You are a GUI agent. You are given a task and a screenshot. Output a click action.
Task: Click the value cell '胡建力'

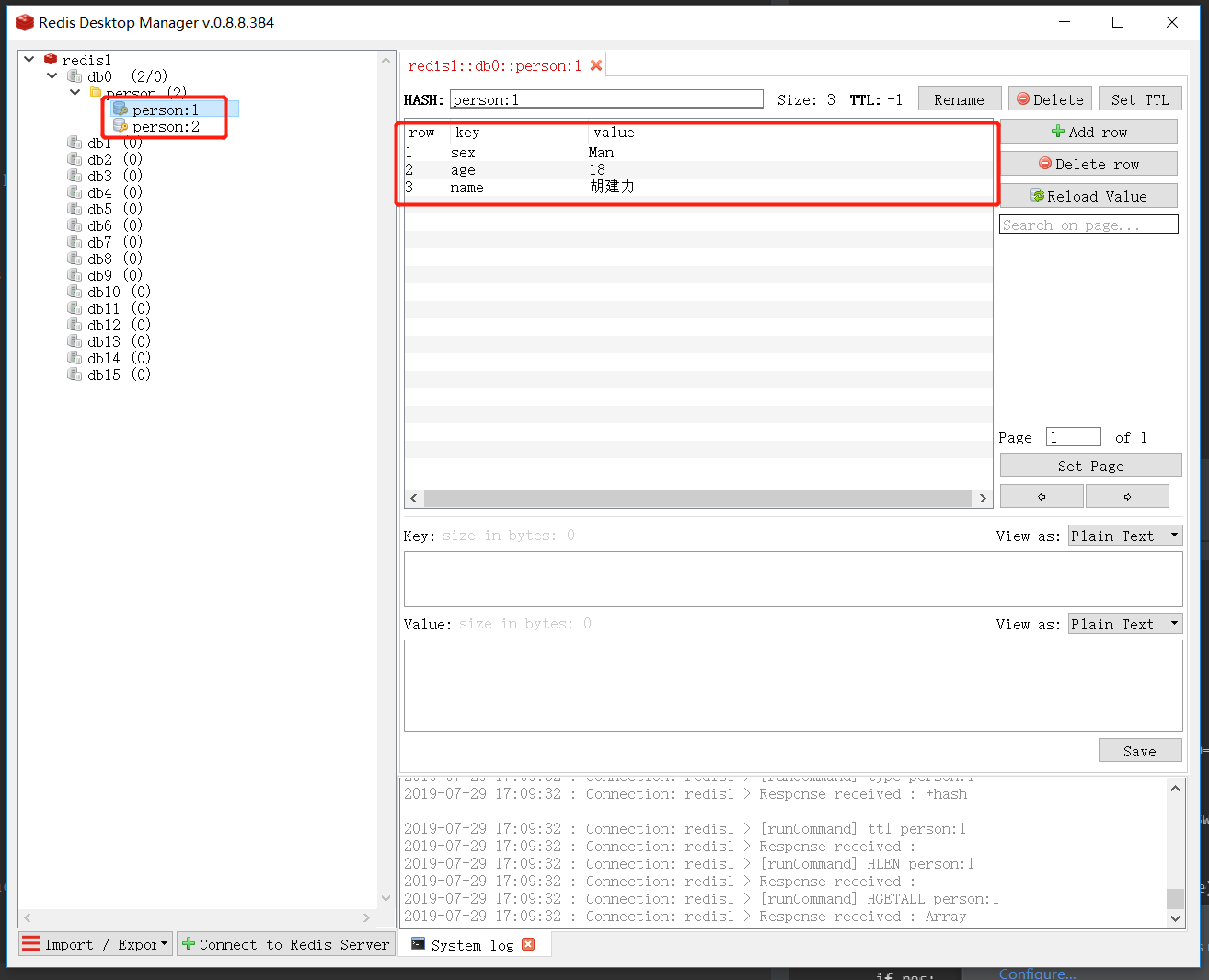(x=612, y=187)
